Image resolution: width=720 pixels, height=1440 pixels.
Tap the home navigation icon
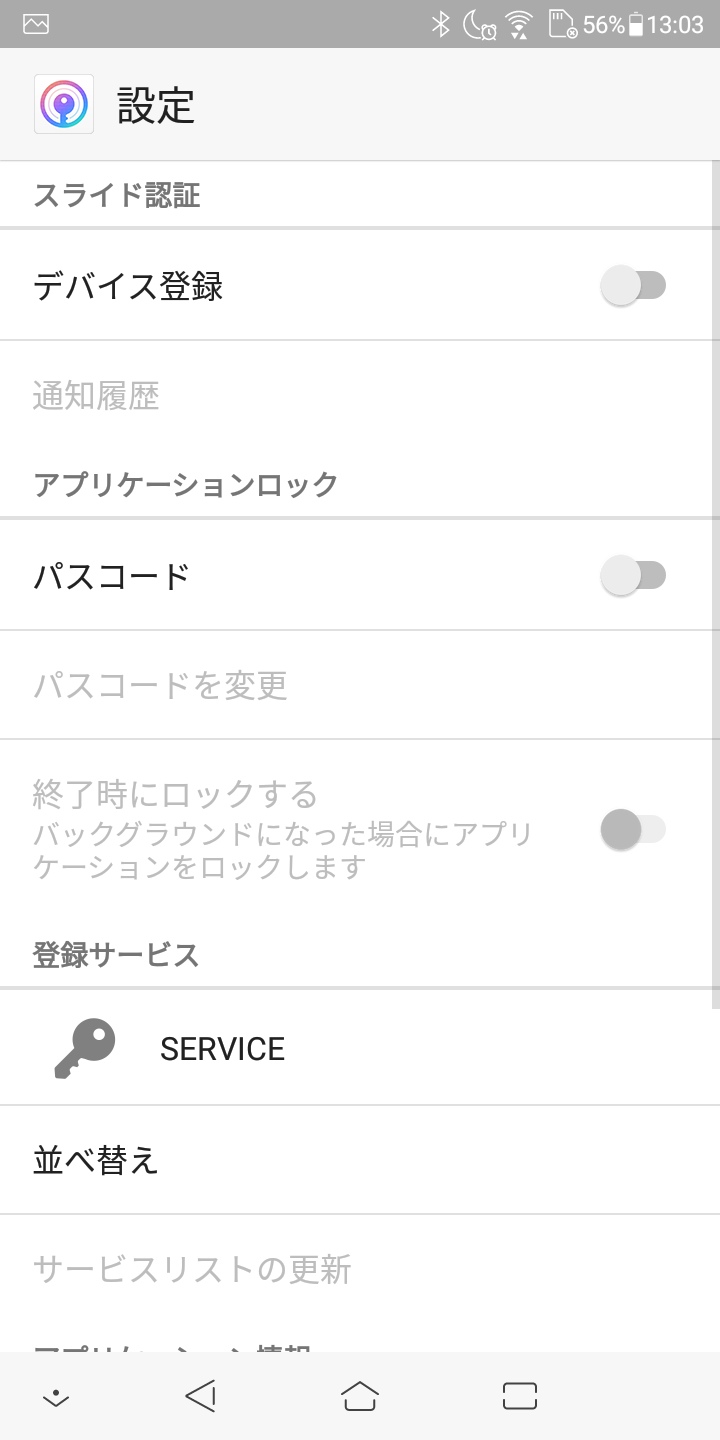[x=360, y=1396]
